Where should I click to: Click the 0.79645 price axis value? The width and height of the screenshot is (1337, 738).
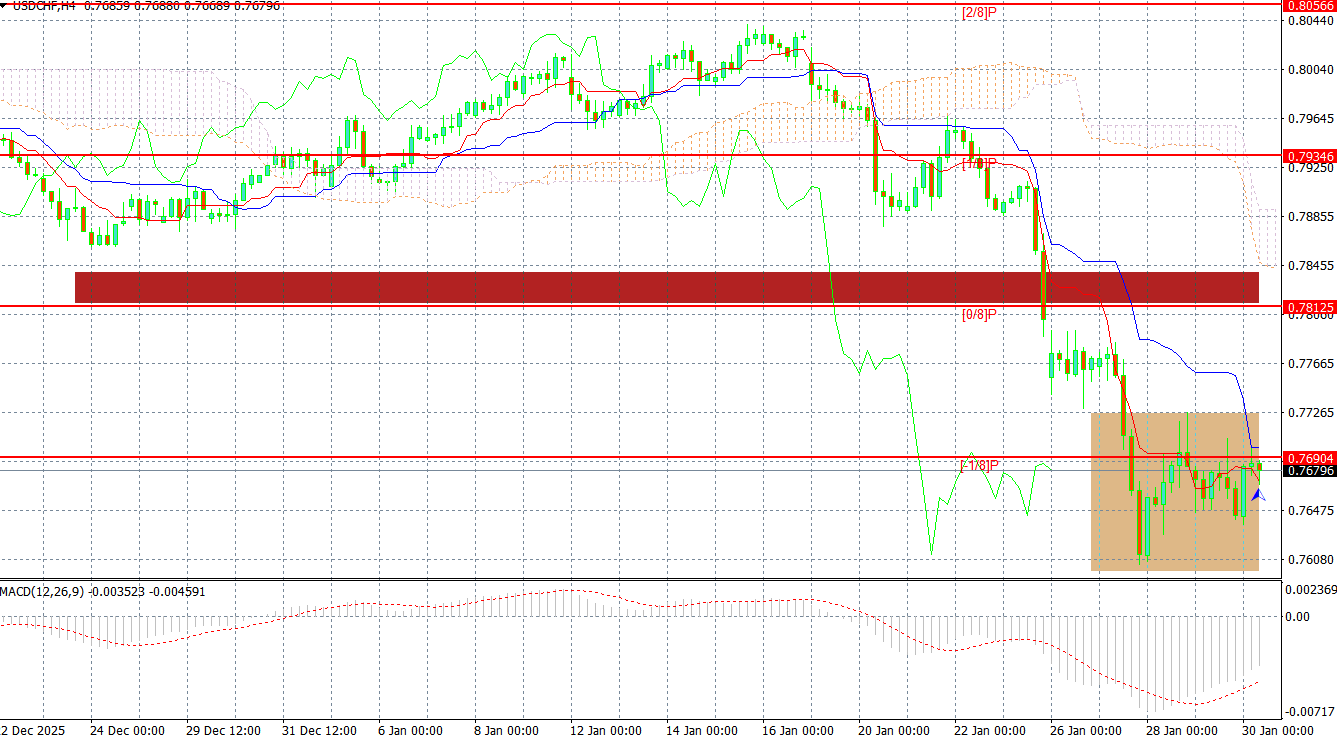pyautogui.click(x=1311, y=118)
